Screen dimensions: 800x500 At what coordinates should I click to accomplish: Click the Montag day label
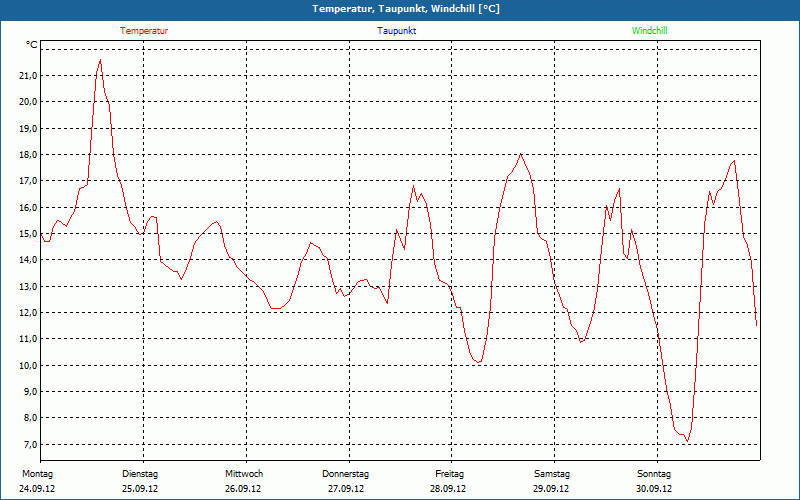pyautogui.click(x=37, y=474)
